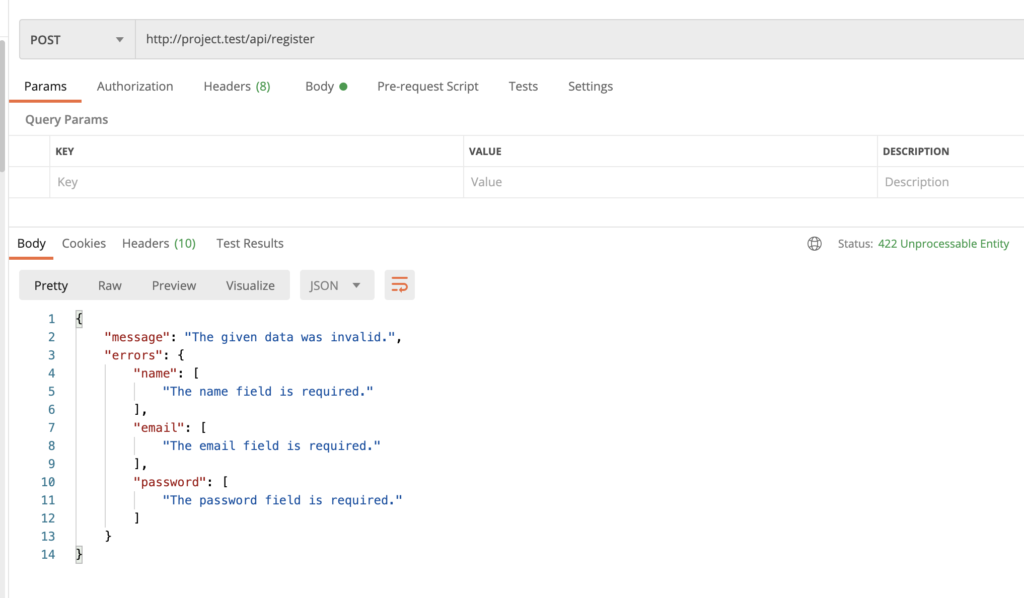Click the Key input in Query Params
Screen dimensions: 1024x598
[255, 183]
